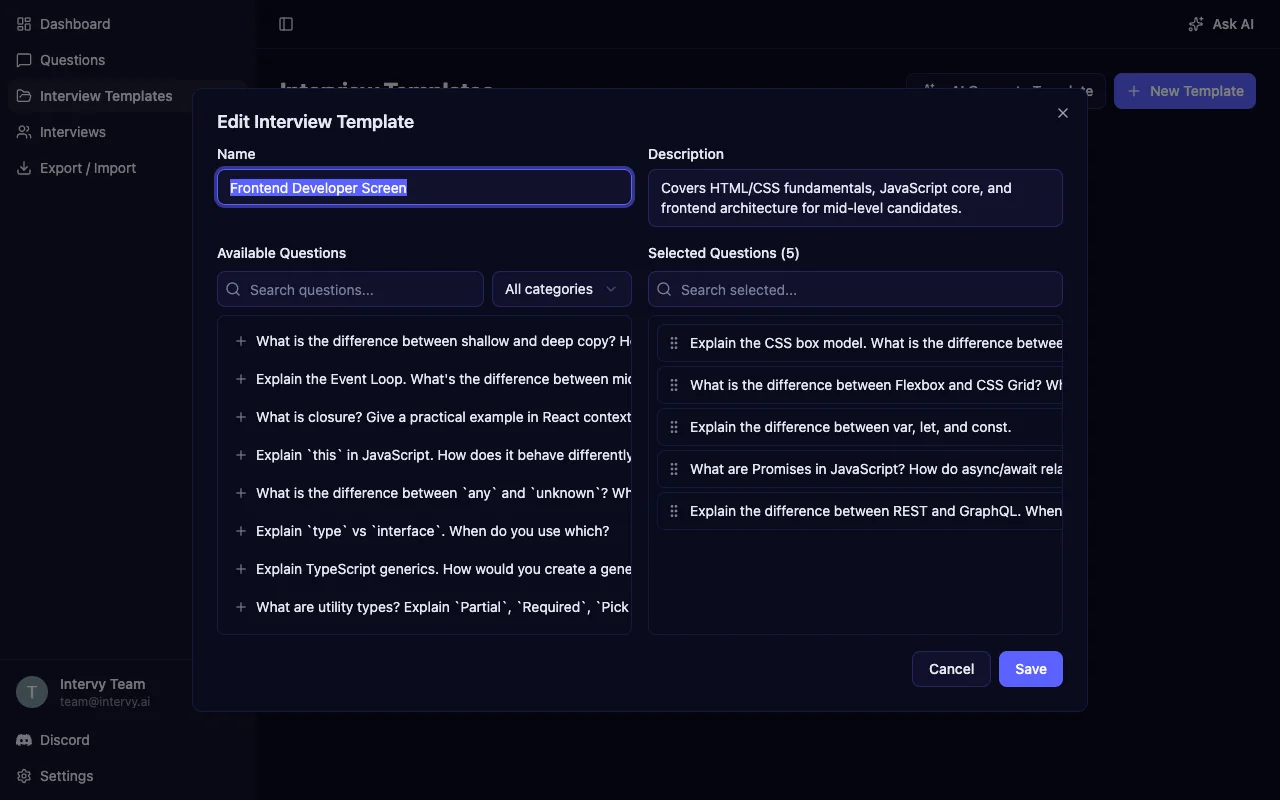The image size is (1280, 800).
Task: Click the Export / Import download icon
Action: (x=24, y=168)
